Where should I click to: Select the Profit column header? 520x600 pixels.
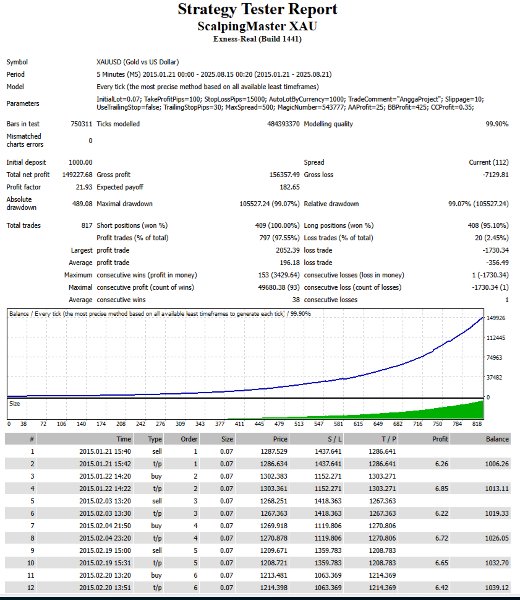point(440,439)
